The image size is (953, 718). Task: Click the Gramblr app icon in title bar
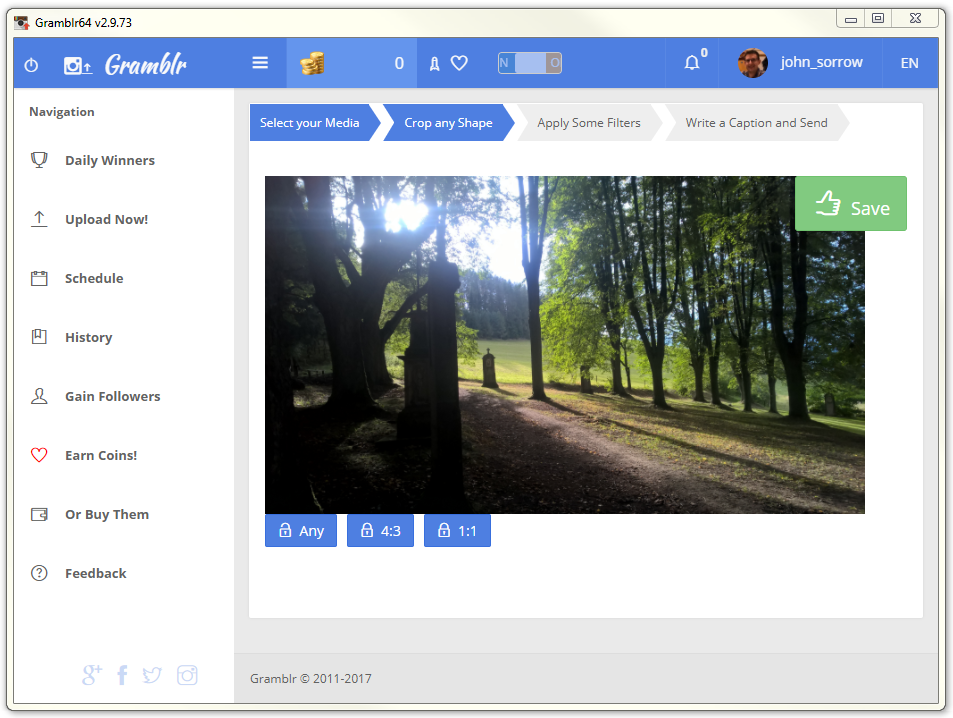pos(22,22)
